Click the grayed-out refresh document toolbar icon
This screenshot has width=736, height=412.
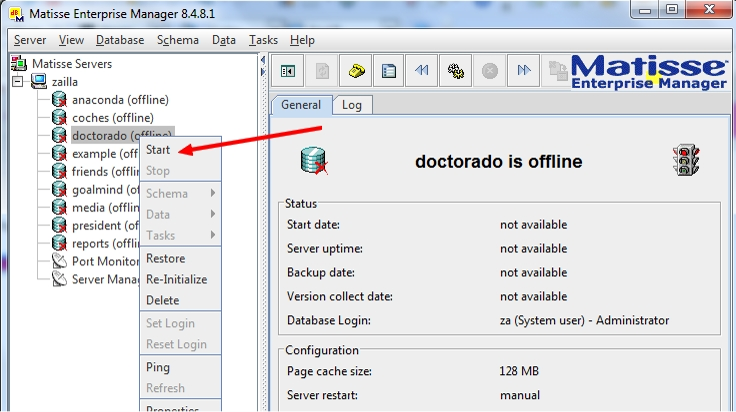pyautogui.click(x=322, y=71)
